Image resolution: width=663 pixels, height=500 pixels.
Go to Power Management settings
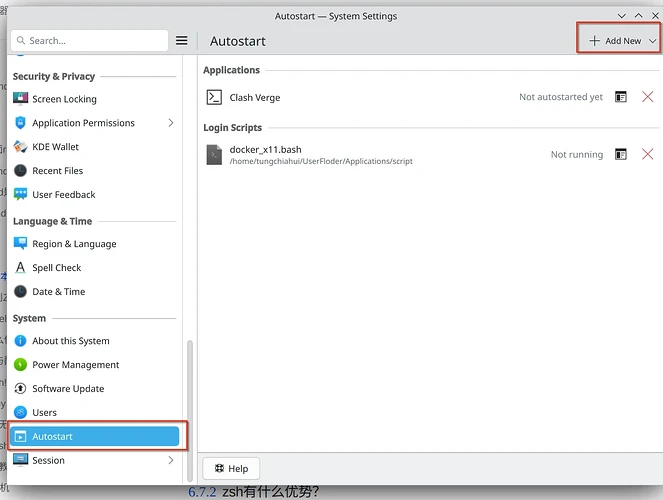pyautogui.click(x=75, y=365)
